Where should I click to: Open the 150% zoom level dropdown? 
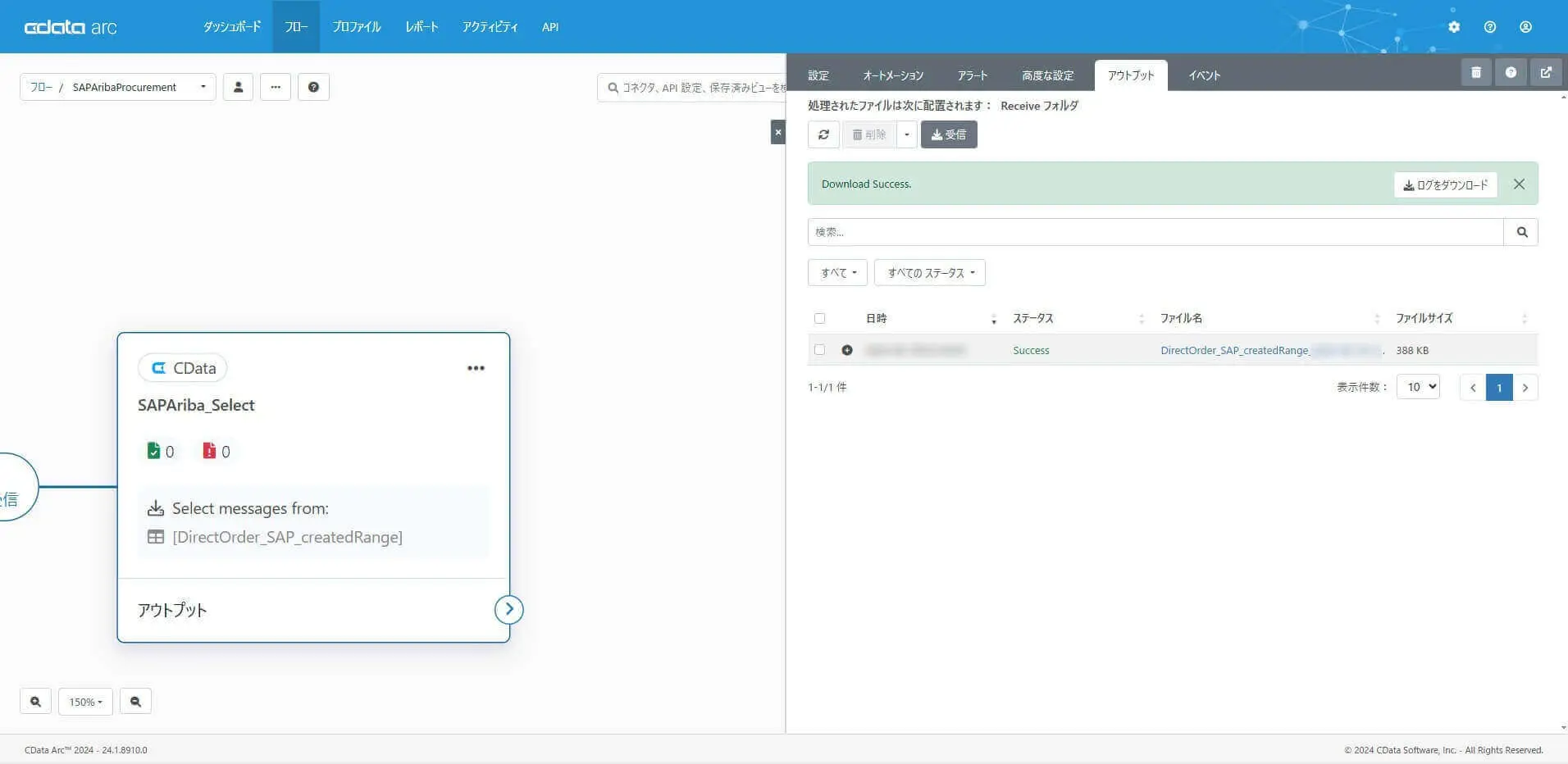[85, 702]
